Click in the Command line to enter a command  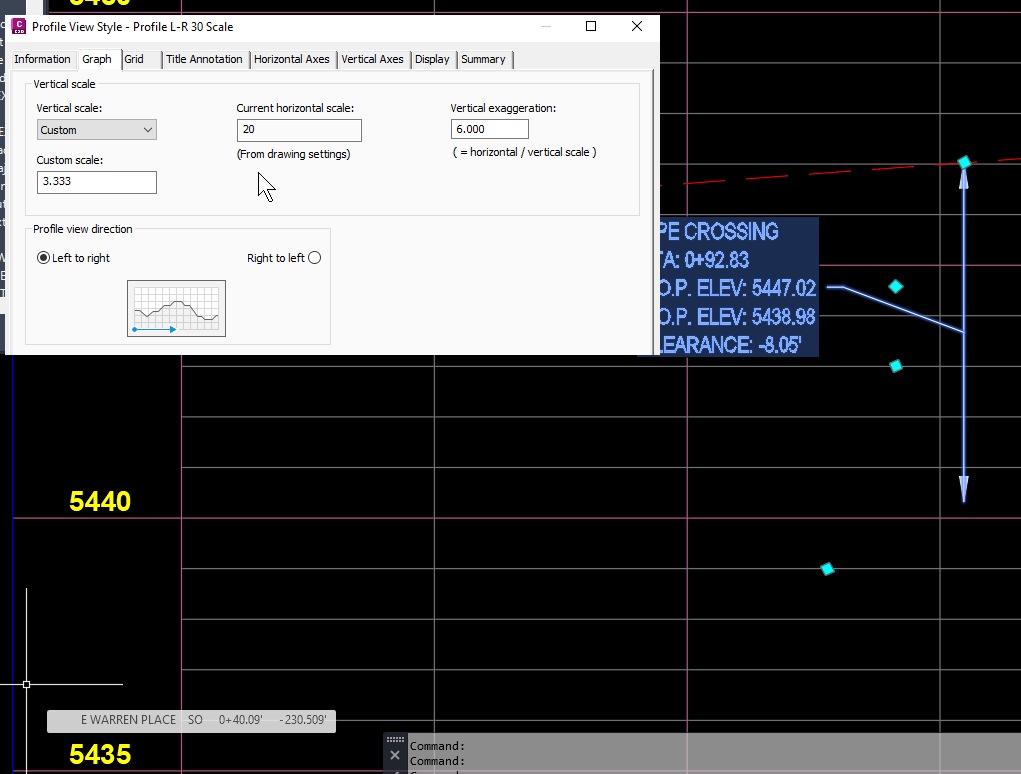(600, 760)
